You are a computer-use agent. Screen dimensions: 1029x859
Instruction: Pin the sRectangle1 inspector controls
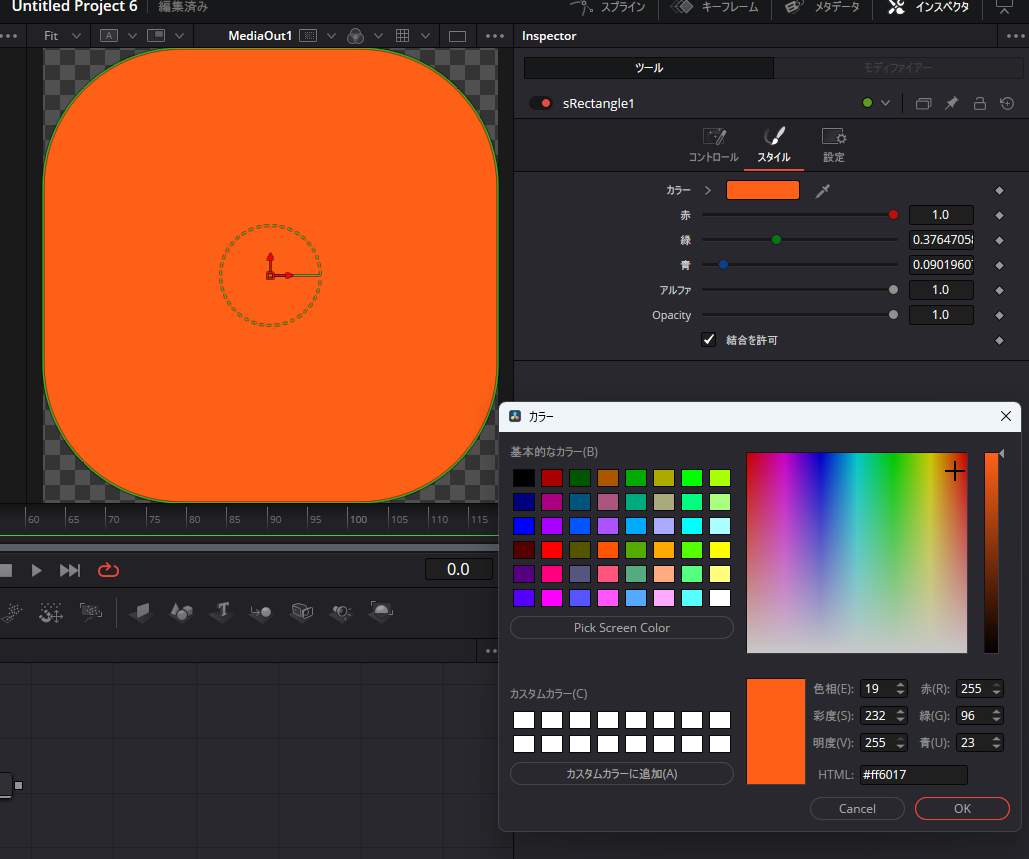tap(952, 103)
